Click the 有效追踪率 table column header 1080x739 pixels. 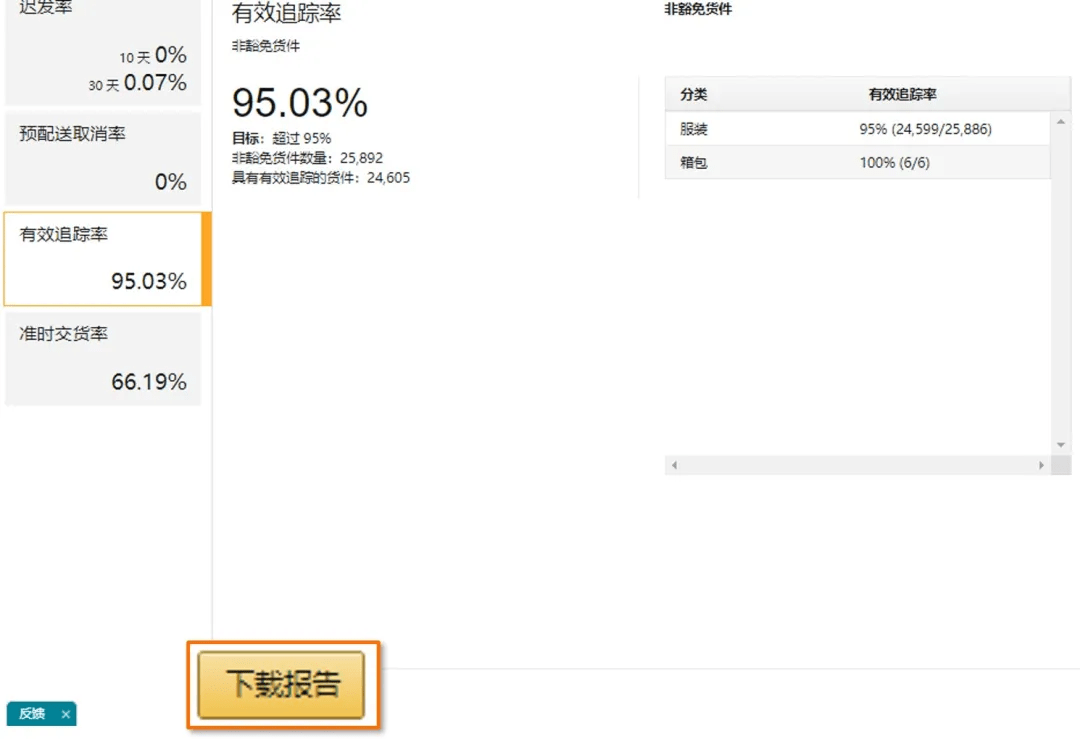point(902,95)
